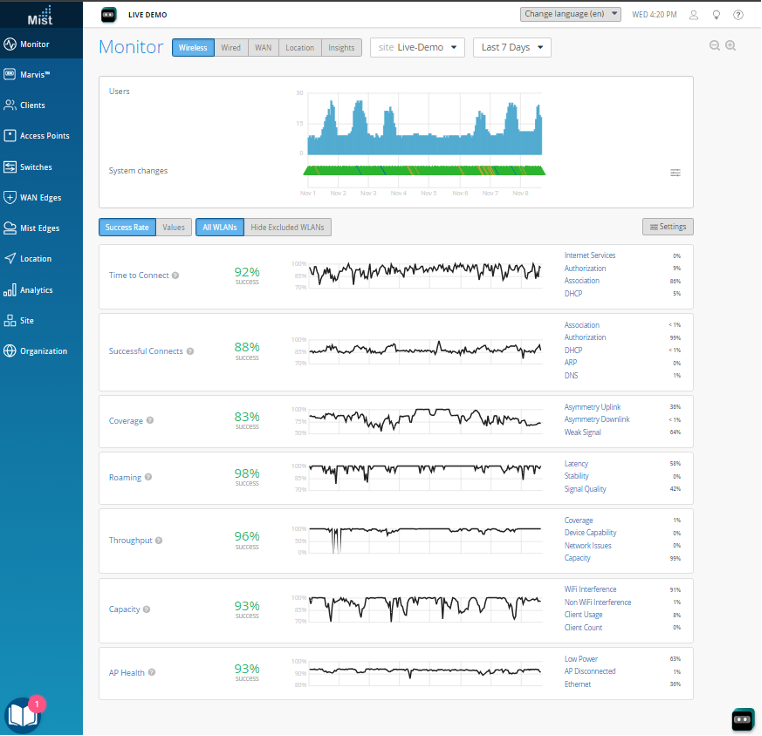Click the Settings button
The width and height of the screenshot is (762, 736).
pyautogui.click(x=668, y=227)
